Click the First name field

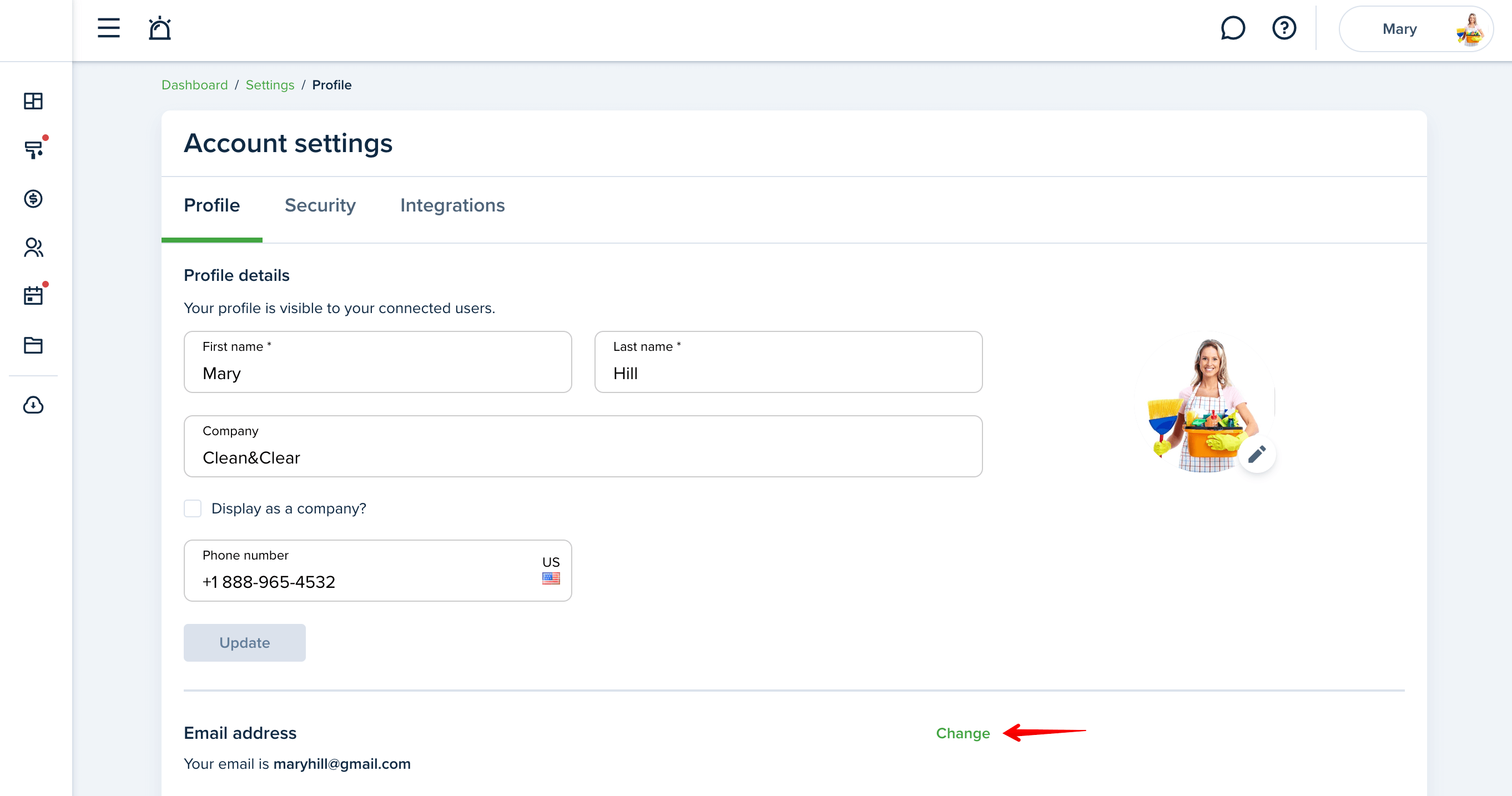tap(378, 361)
